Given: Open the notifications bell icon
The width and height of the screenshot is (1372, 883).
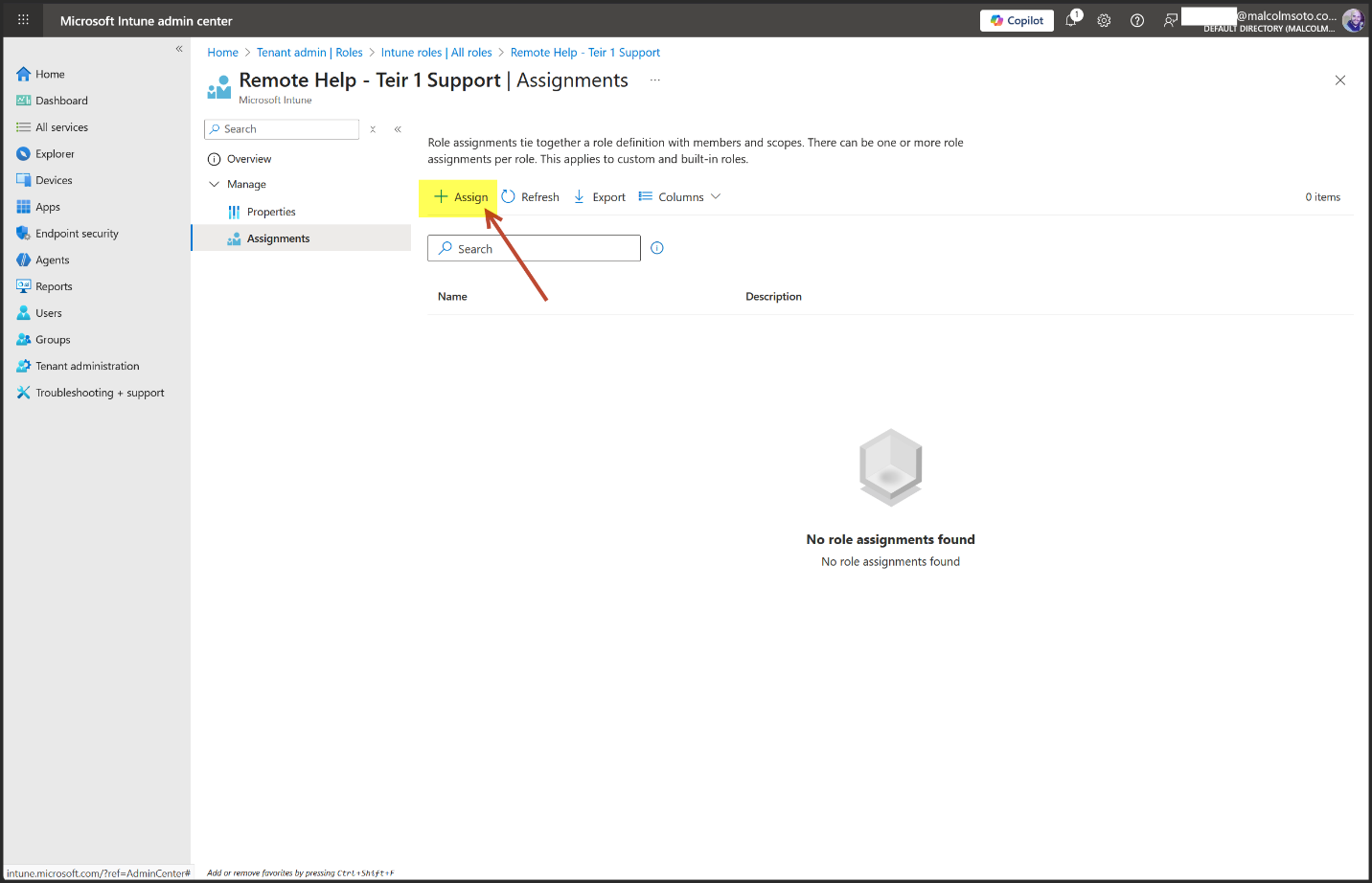Looking at the screenshot, I should [1071, 20].
